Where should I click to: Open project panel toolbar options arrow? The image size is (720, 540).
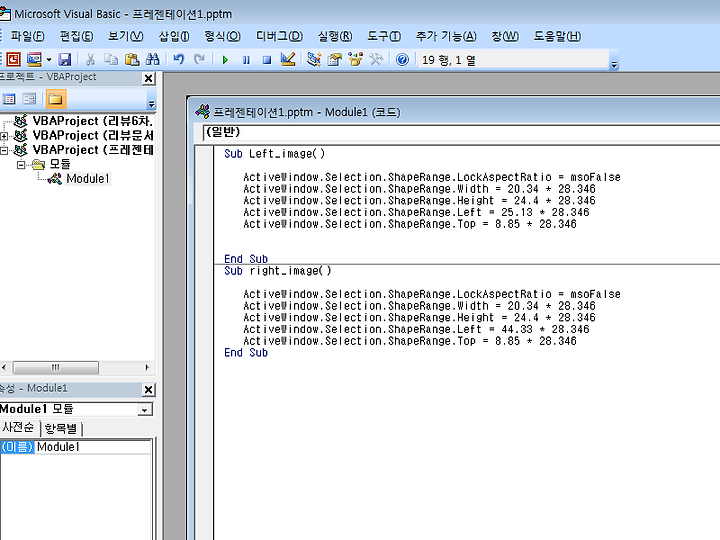[x=152, y=104]
